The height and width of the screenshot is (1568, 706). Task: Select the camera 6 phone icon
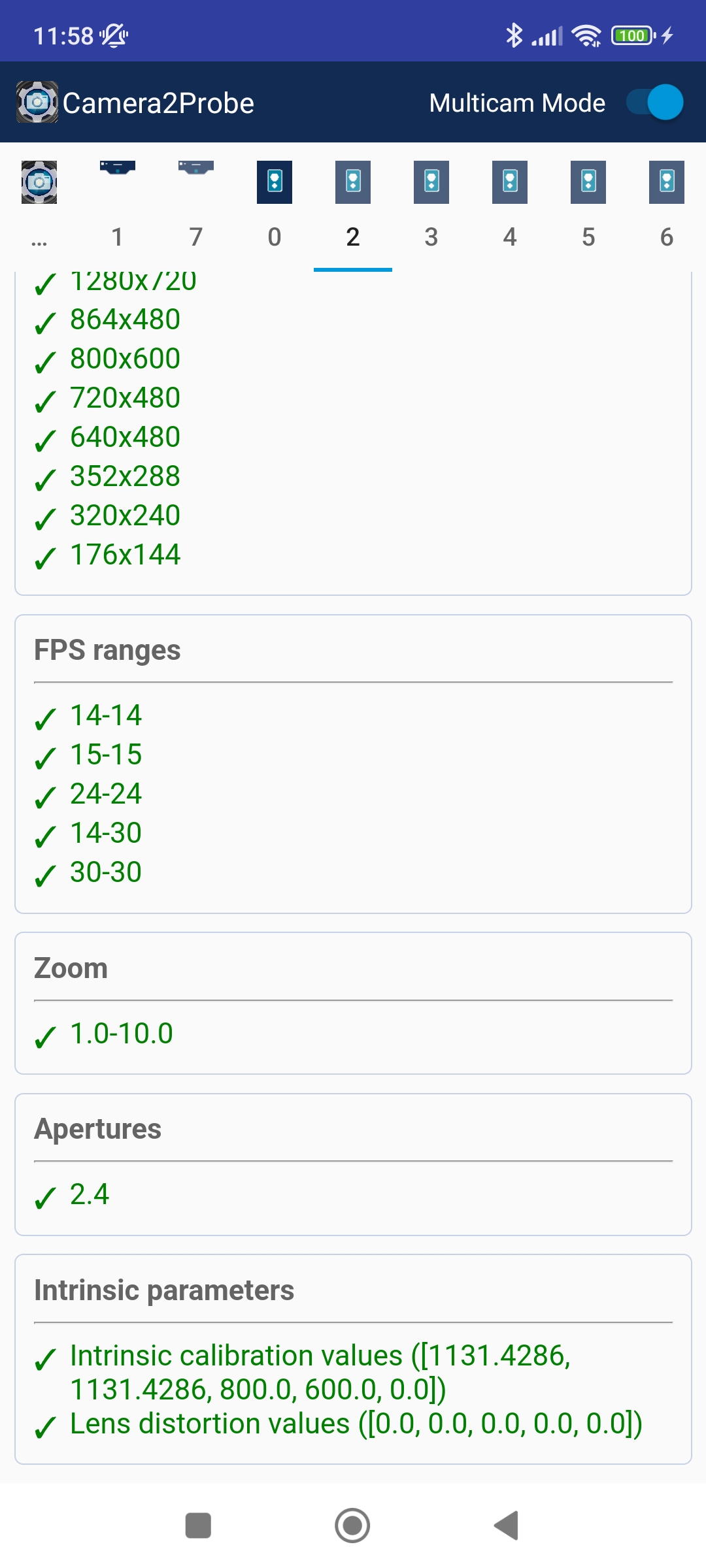pos(667,182)
